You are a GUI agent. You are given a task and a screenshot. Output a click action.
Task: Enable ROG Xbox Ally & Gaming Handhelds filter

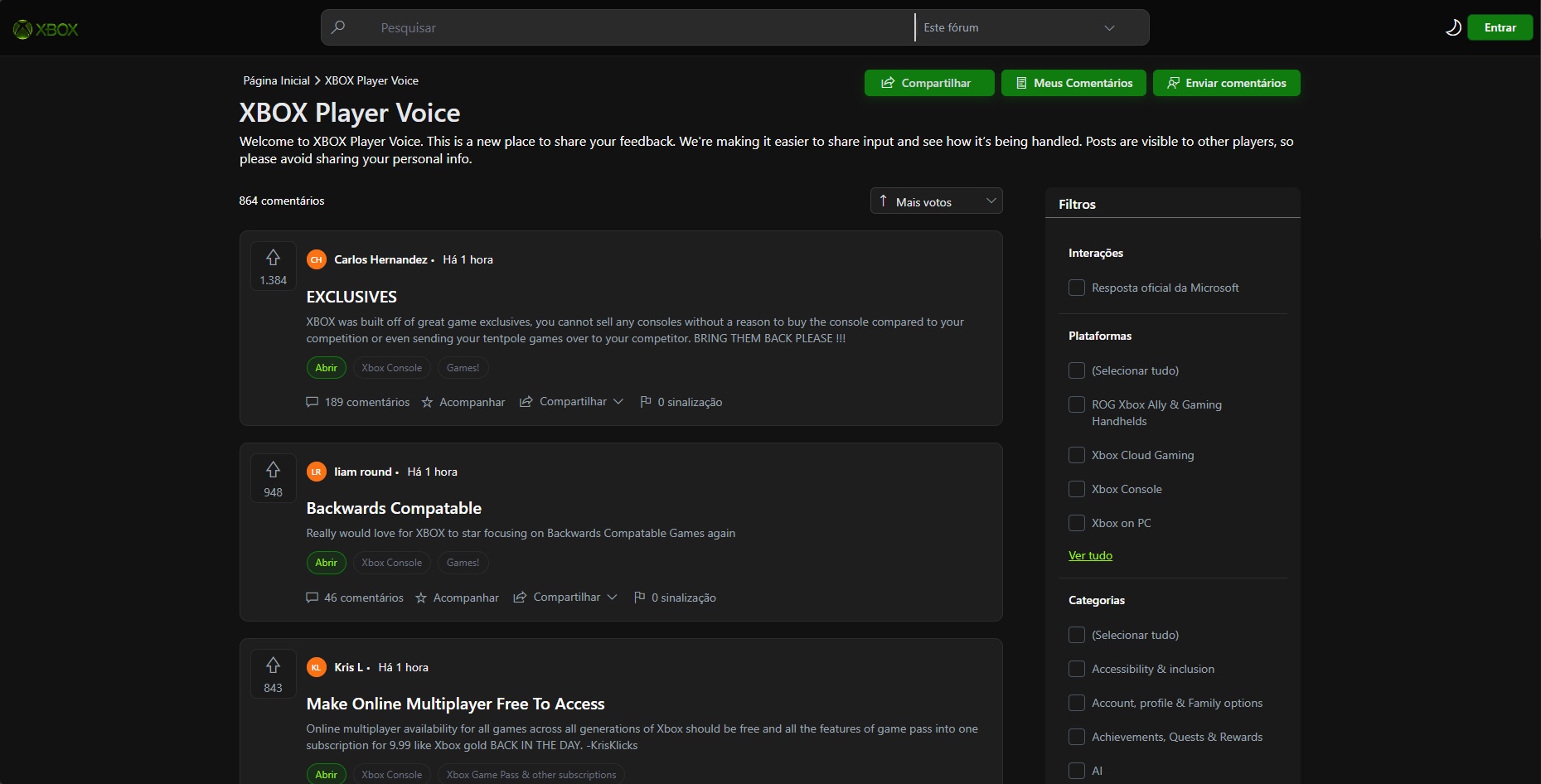pos(1077,404)
